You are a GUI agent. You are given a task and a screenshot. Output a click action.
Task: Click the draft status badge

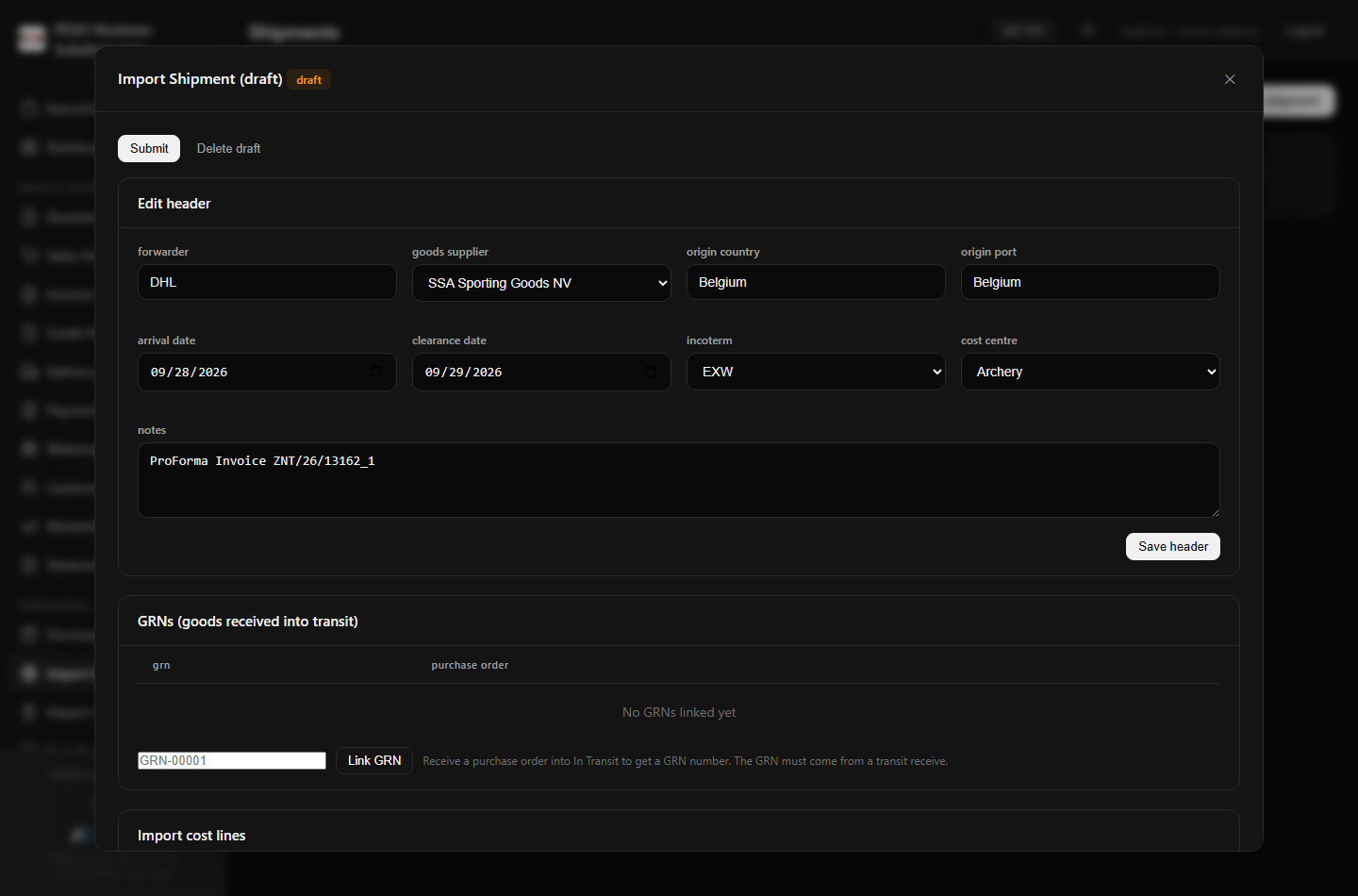click(309, 80)
